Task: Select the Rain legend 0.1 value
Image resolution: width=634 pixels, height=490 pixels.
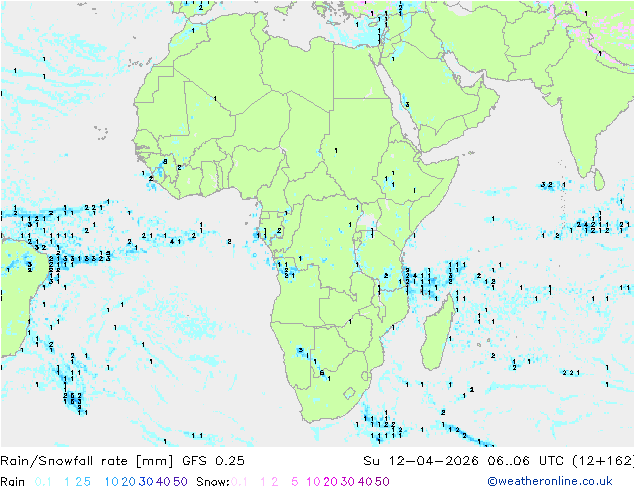Action: [43, 482]
